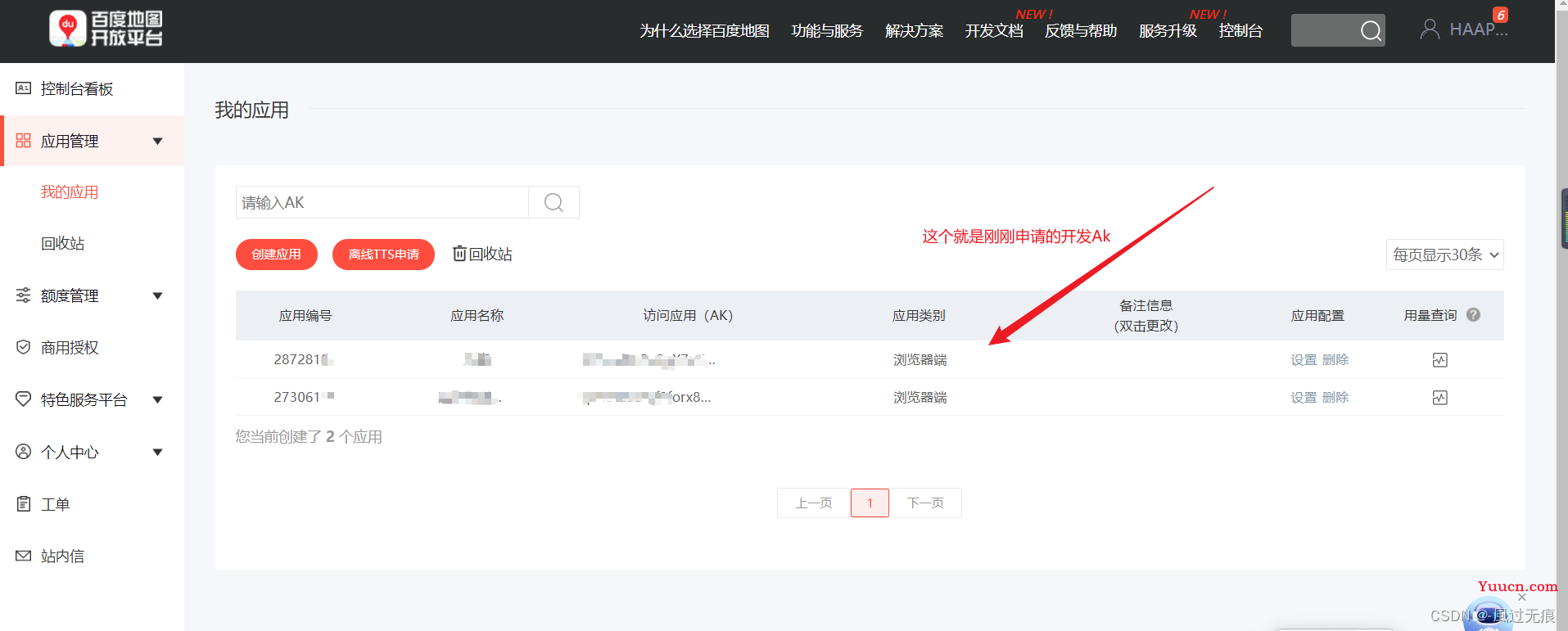Screen dimensions: 1568x631
Task: Expand the 个人中心 arrow in sidebar
Action: pos(158,453)
